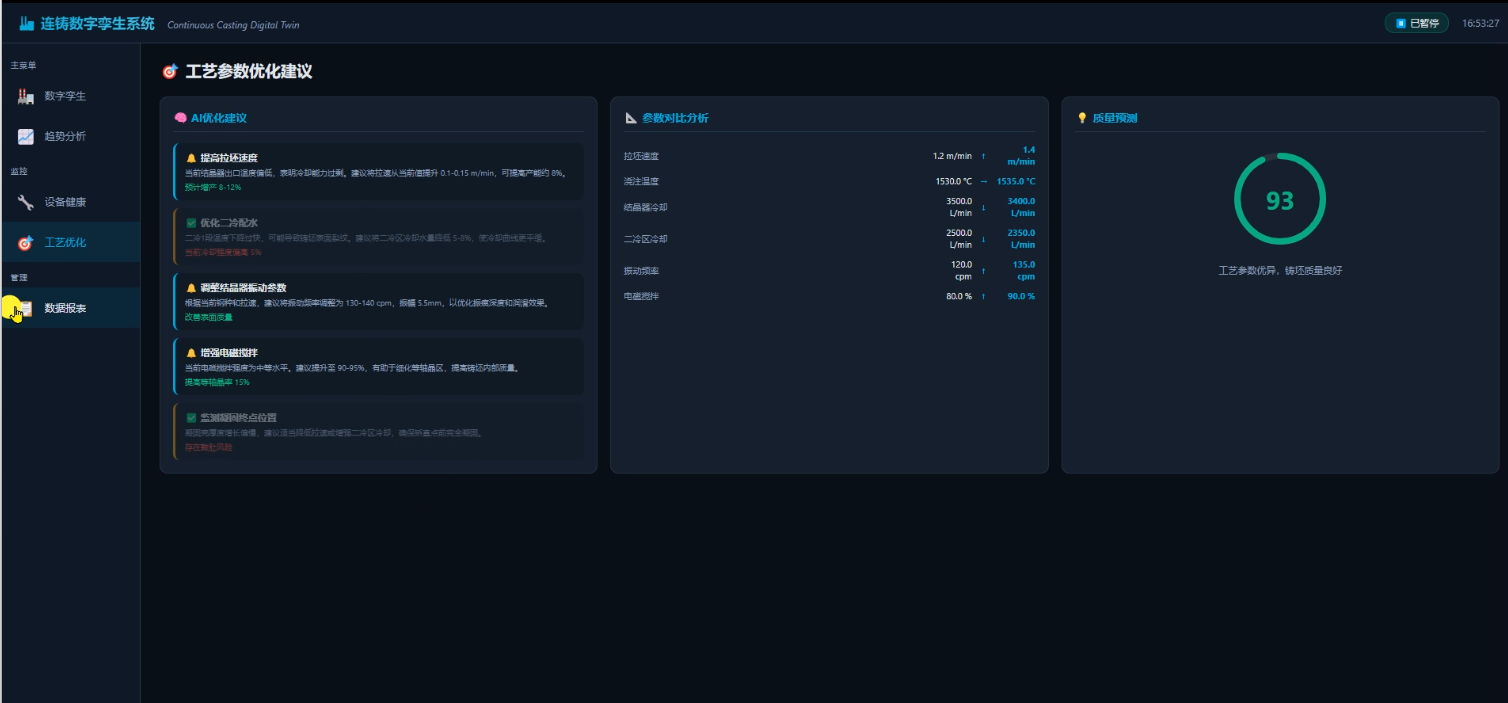Click the current value 1.2 m/min
1508x703 pixels.
(952, 156)
